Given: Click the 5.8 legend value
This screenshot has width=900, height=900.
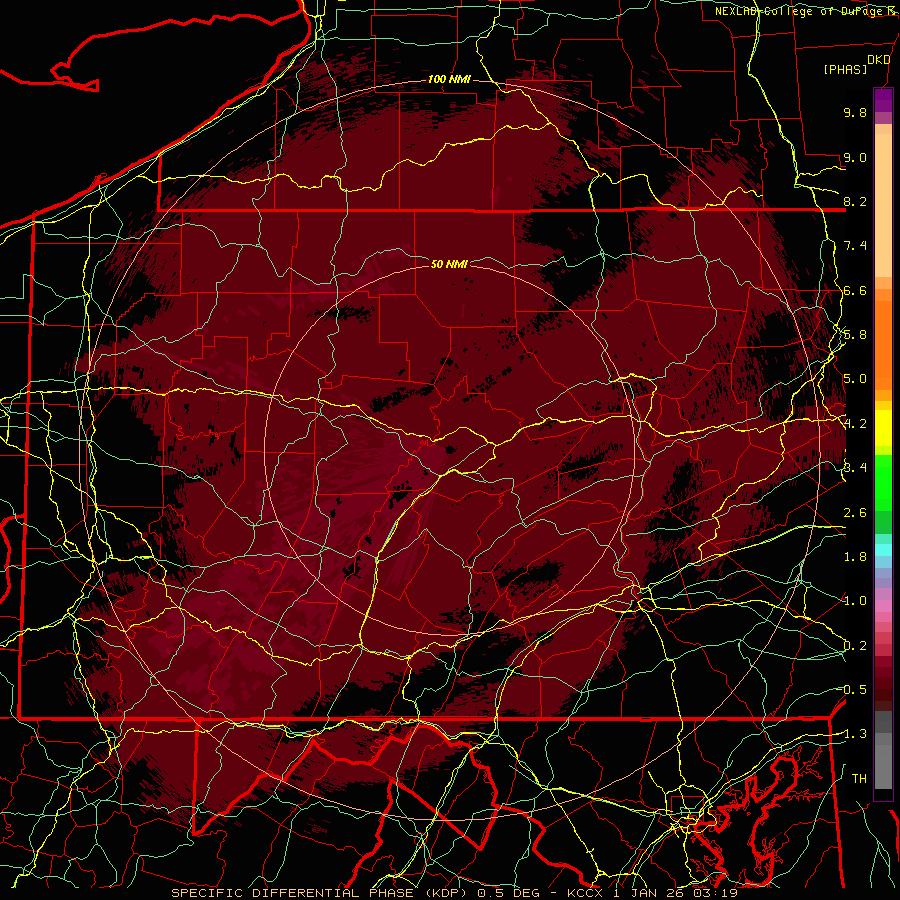Looking at the screenshot, I should tap(855, 335).
